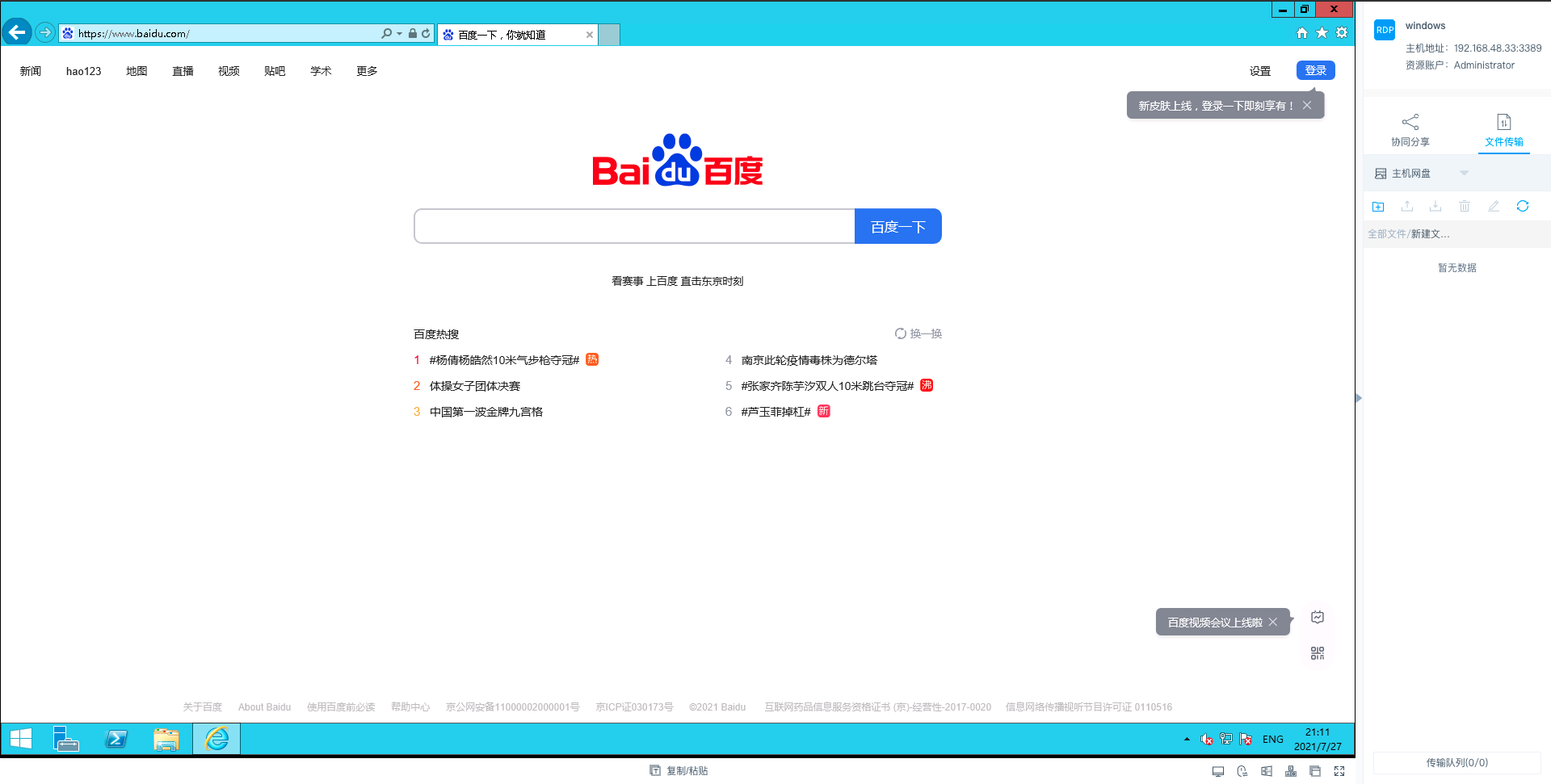Open the 更多 menu on Baidu
1551x784 pixels.
tap(367, 71)
